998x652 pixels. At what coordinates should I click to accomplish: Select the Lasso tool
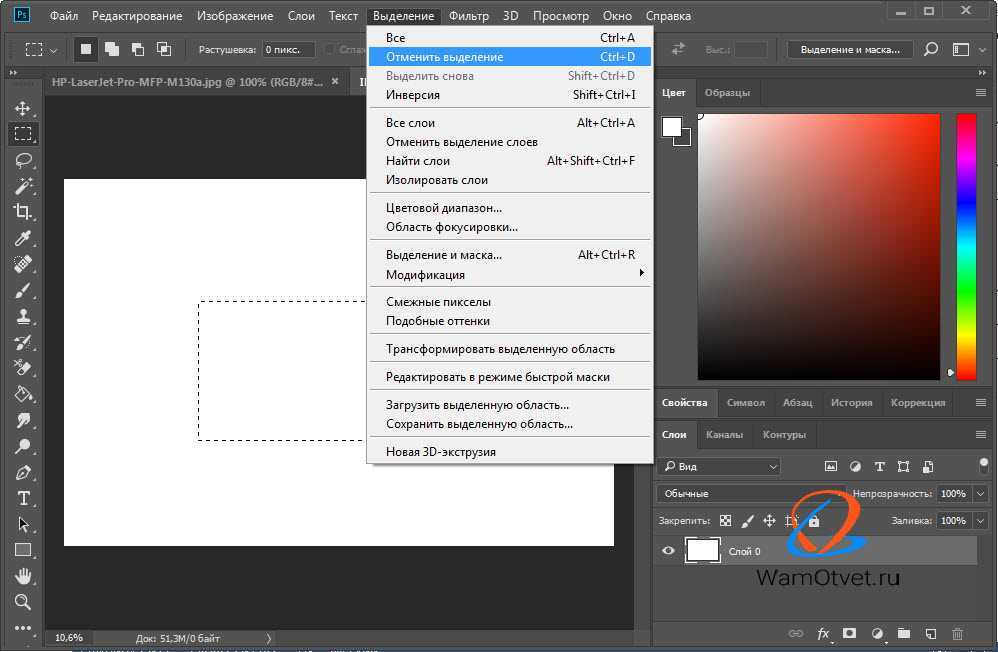pos(23,160)
